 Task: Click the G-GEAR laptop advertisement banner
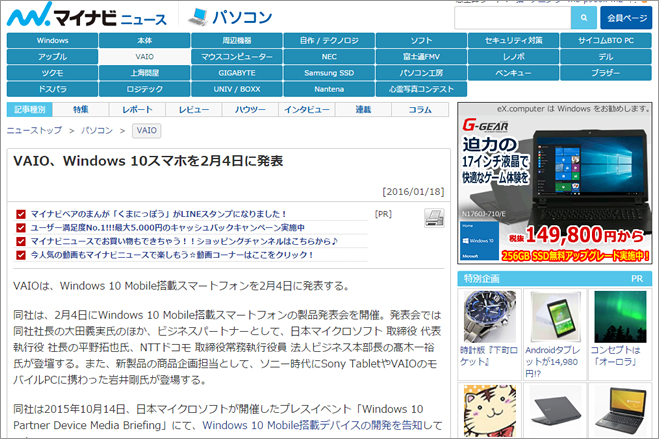[x=555, y=183]
